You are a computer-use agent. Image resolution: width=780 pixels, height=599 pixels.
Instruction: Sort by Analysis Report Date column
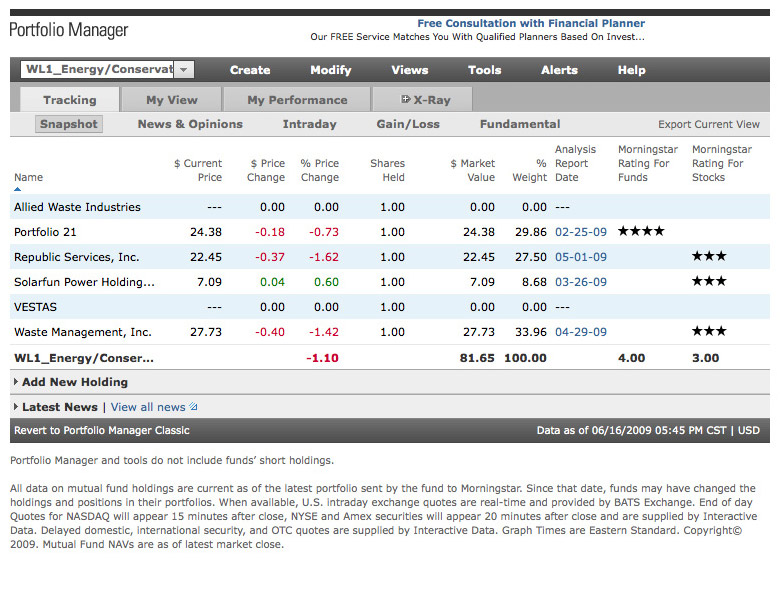[575, 164]
